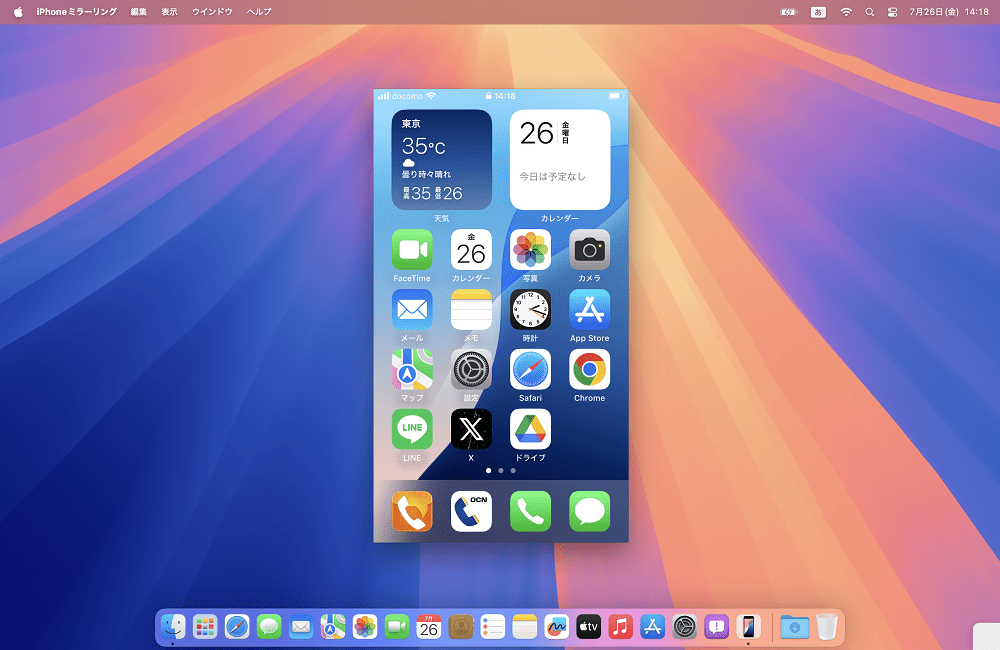Open Launchpad from the Mac Dock
The image size is (1000, 650).
205,627
